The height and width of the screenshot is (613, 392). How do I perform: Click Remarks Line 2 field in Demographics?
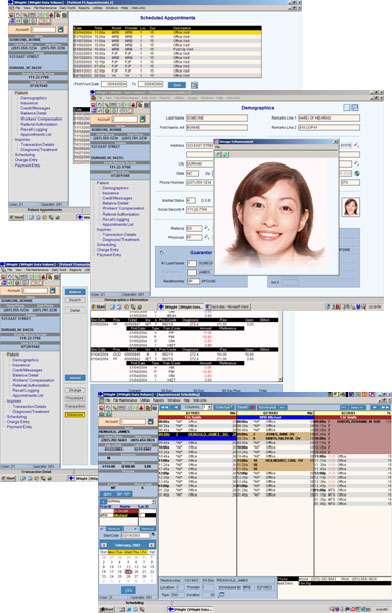329,127
